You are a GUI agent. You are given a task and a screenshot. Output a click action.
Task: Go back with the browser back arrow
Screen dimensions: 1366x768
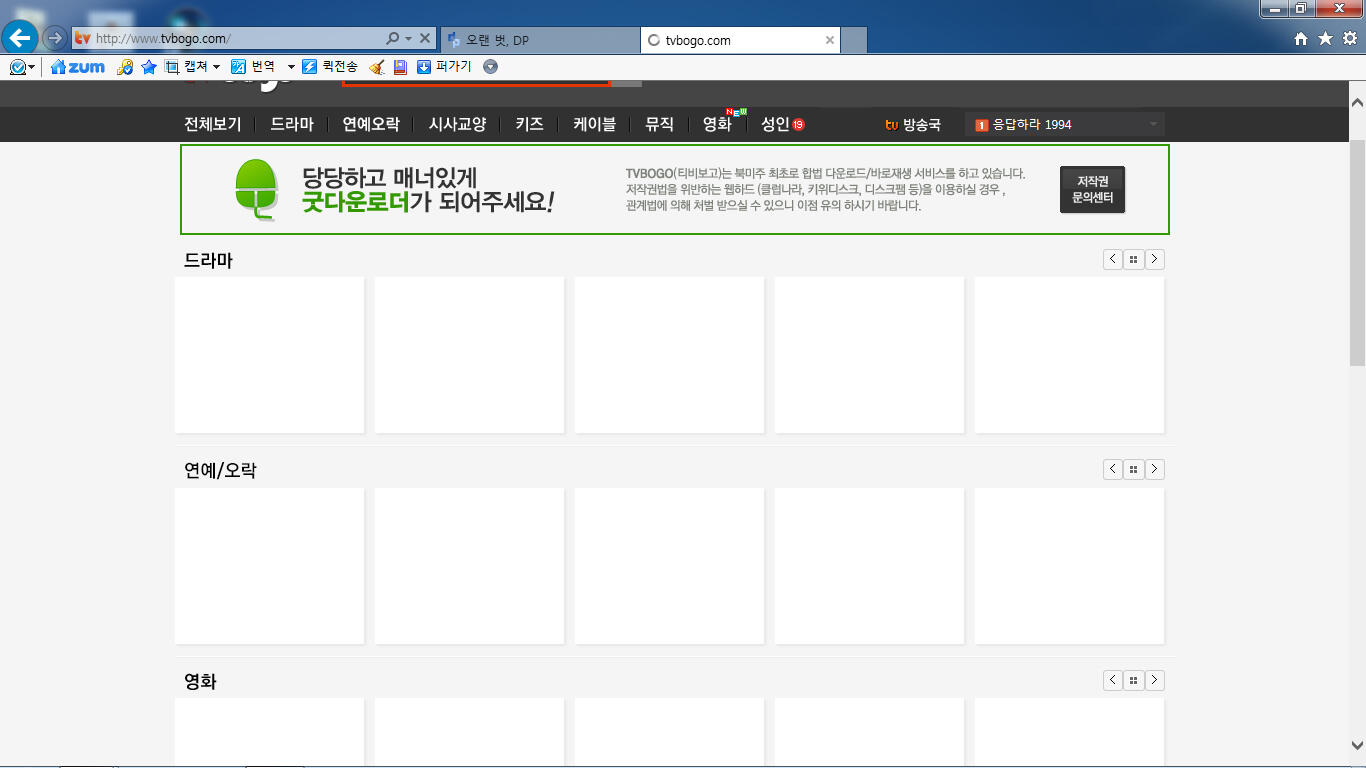point(20,38)
